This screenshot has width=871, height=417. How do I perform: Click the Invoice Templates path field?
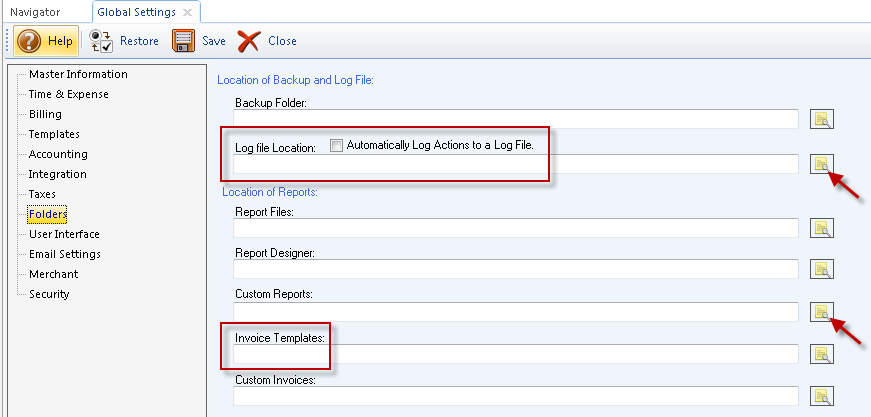coord(515,354)
